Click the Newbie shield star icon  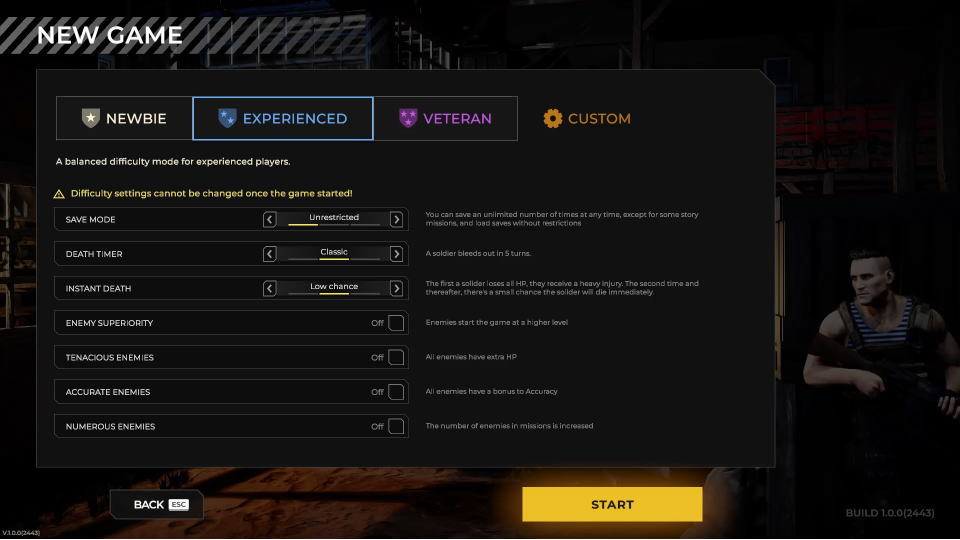coord(91,118)
